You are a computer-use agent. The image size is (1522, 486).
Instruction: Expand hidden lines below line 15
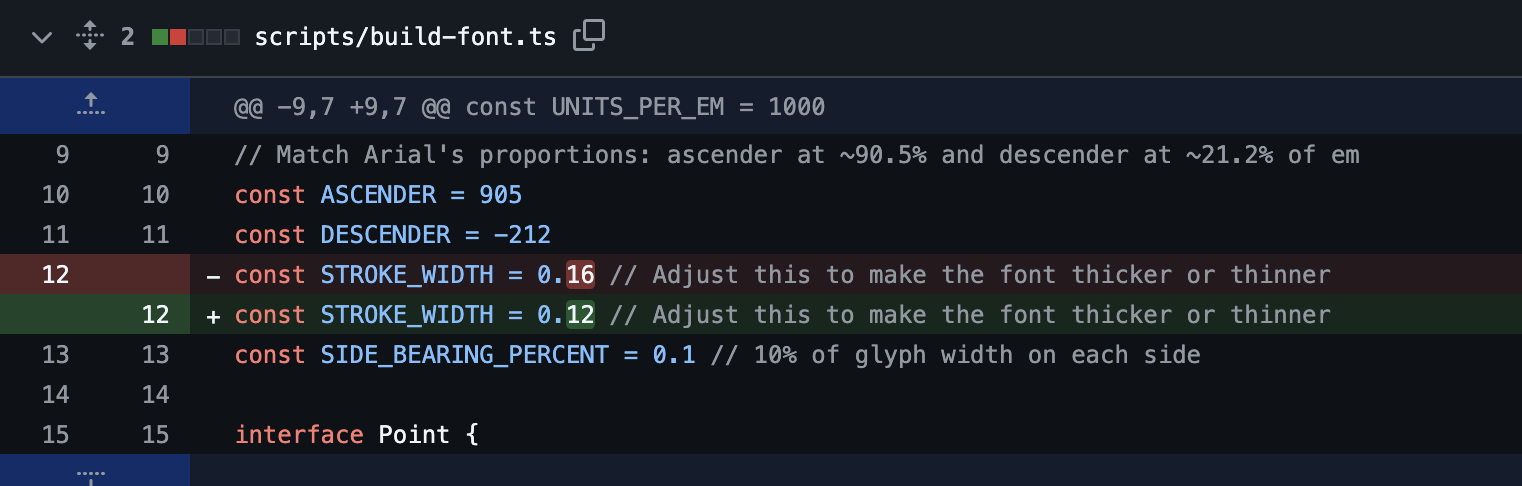[x=91, y=474]
